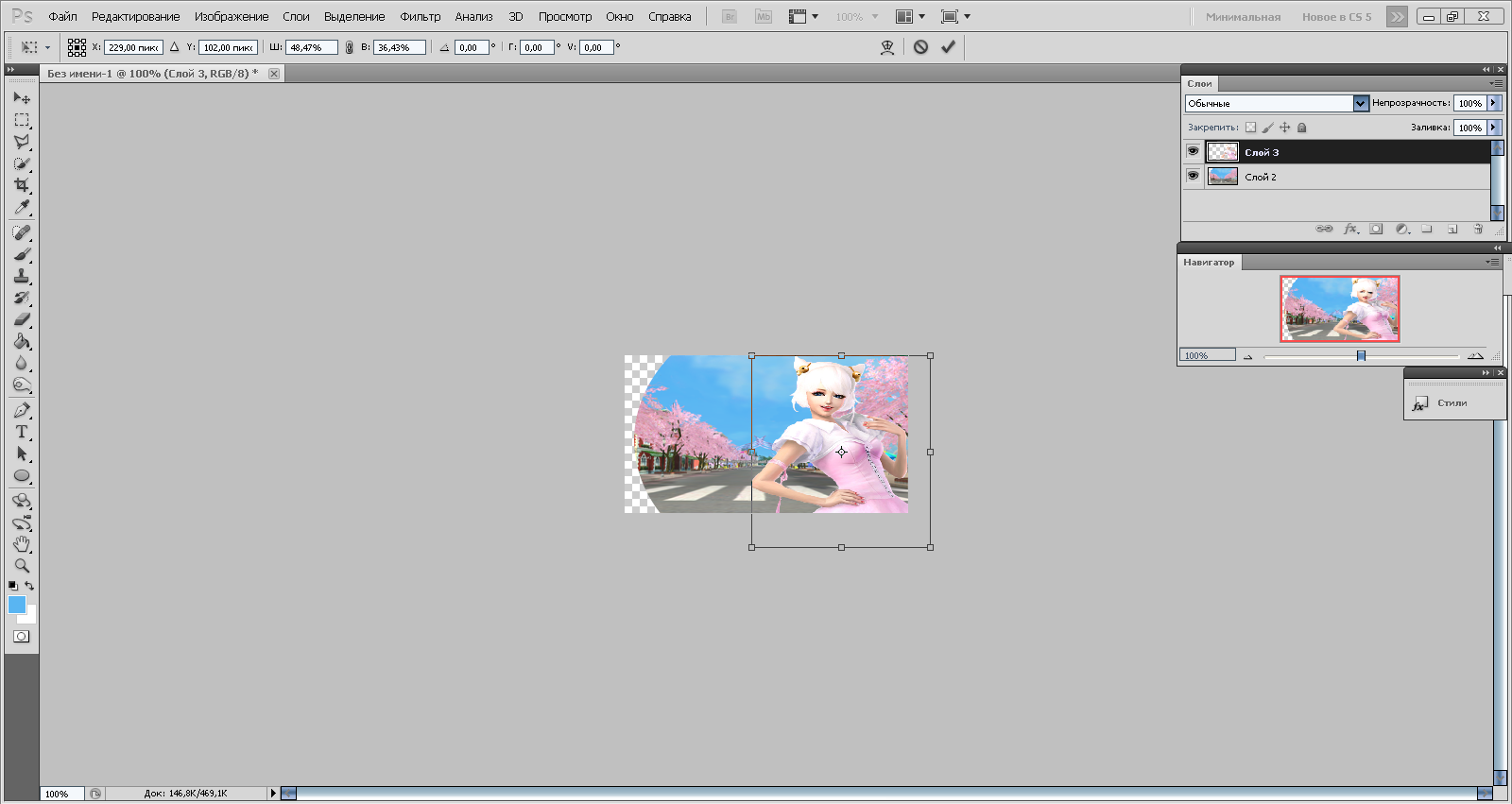Image resolution: width=1512 pixels, height=804 pixels.
Task: Toggle maintain aspect ratio link
Action: click(x=350, y=47)
